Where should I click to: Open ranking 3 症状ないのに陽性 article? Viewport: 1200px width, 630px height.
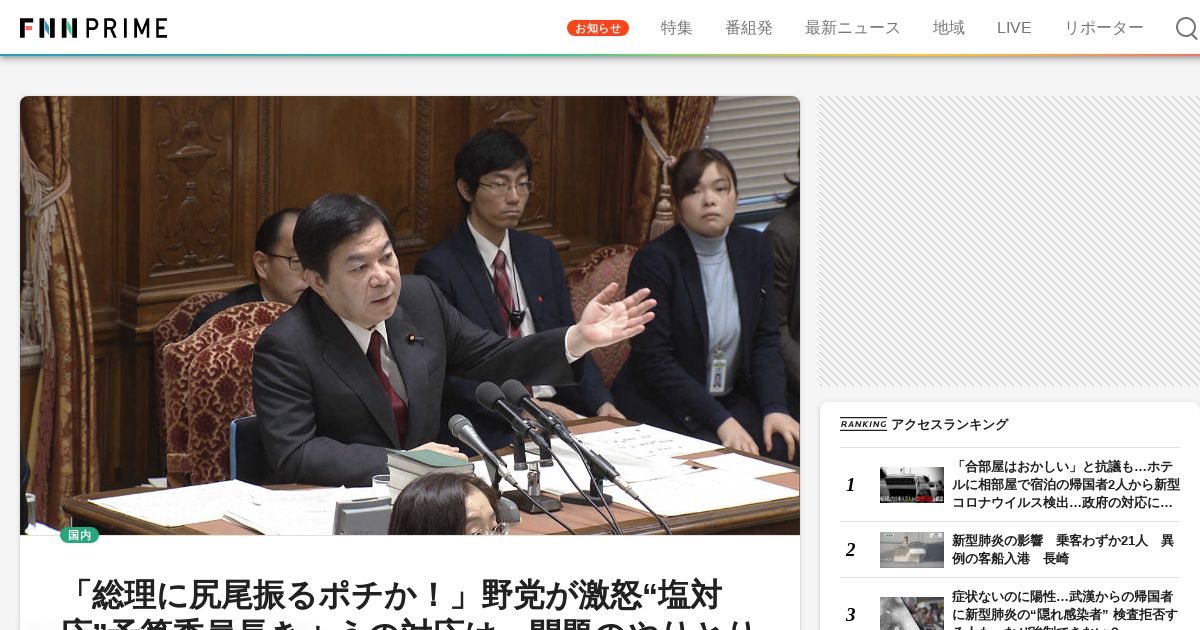pos(1066,609)
